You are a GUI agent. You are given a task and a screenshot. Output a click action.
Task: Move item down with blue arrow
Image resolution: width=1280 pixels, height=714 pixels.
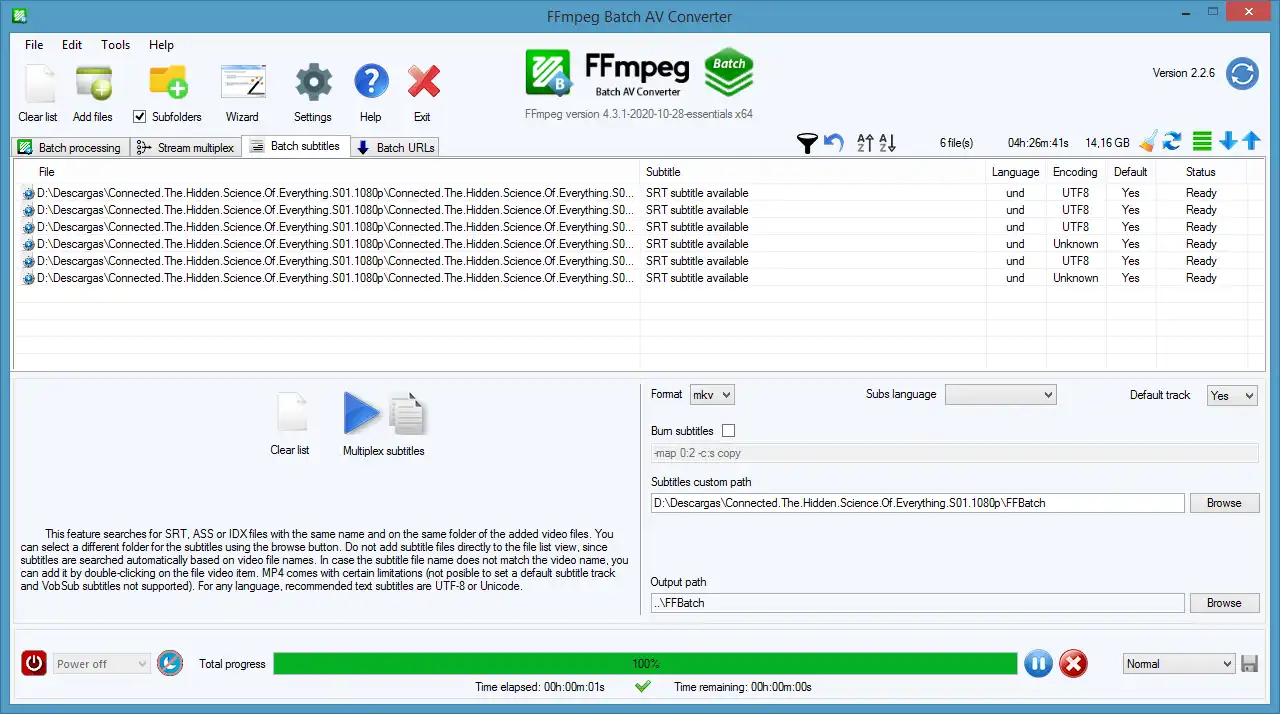coord(1228,142)
